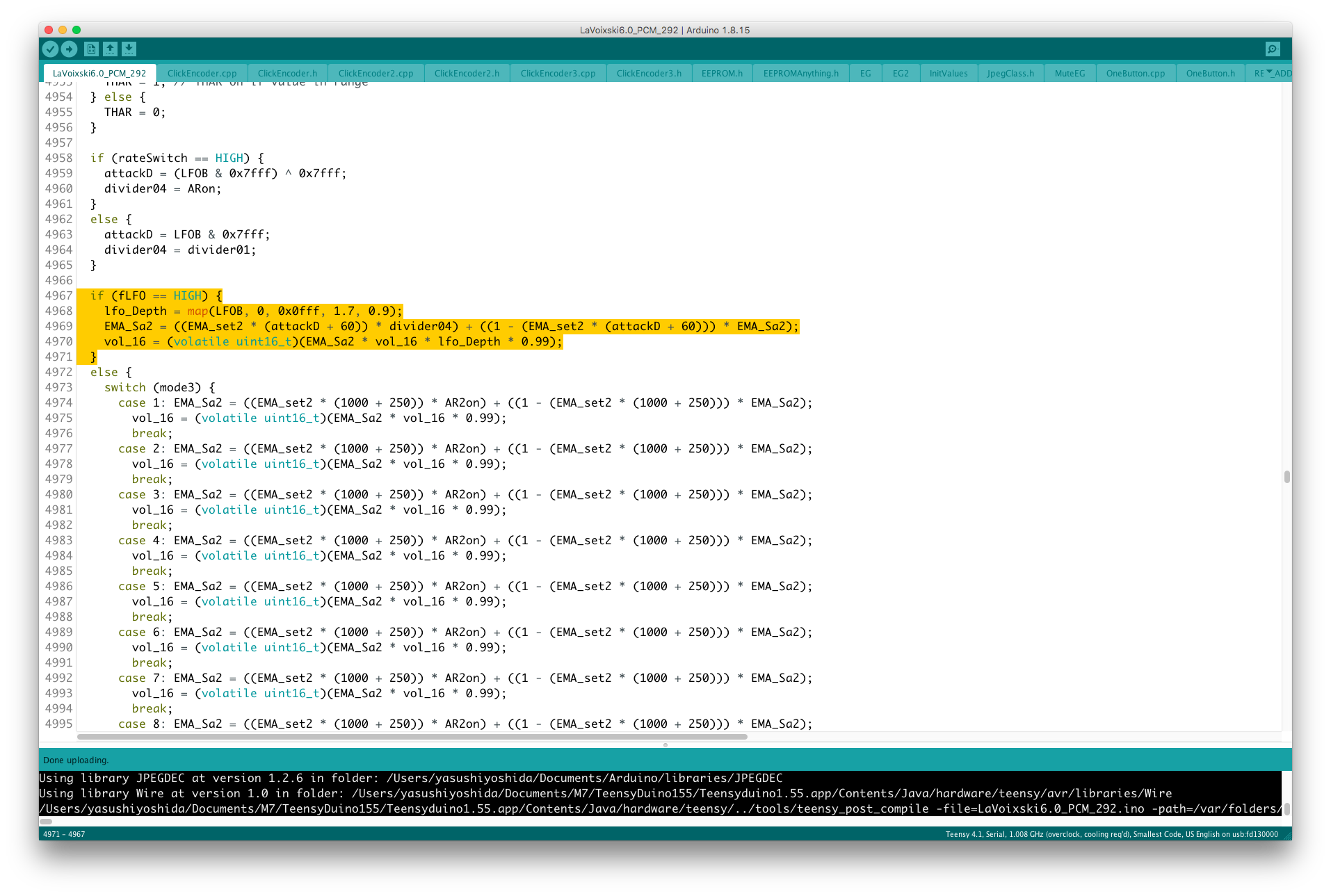Open the OneButton.h tab

1211,73
